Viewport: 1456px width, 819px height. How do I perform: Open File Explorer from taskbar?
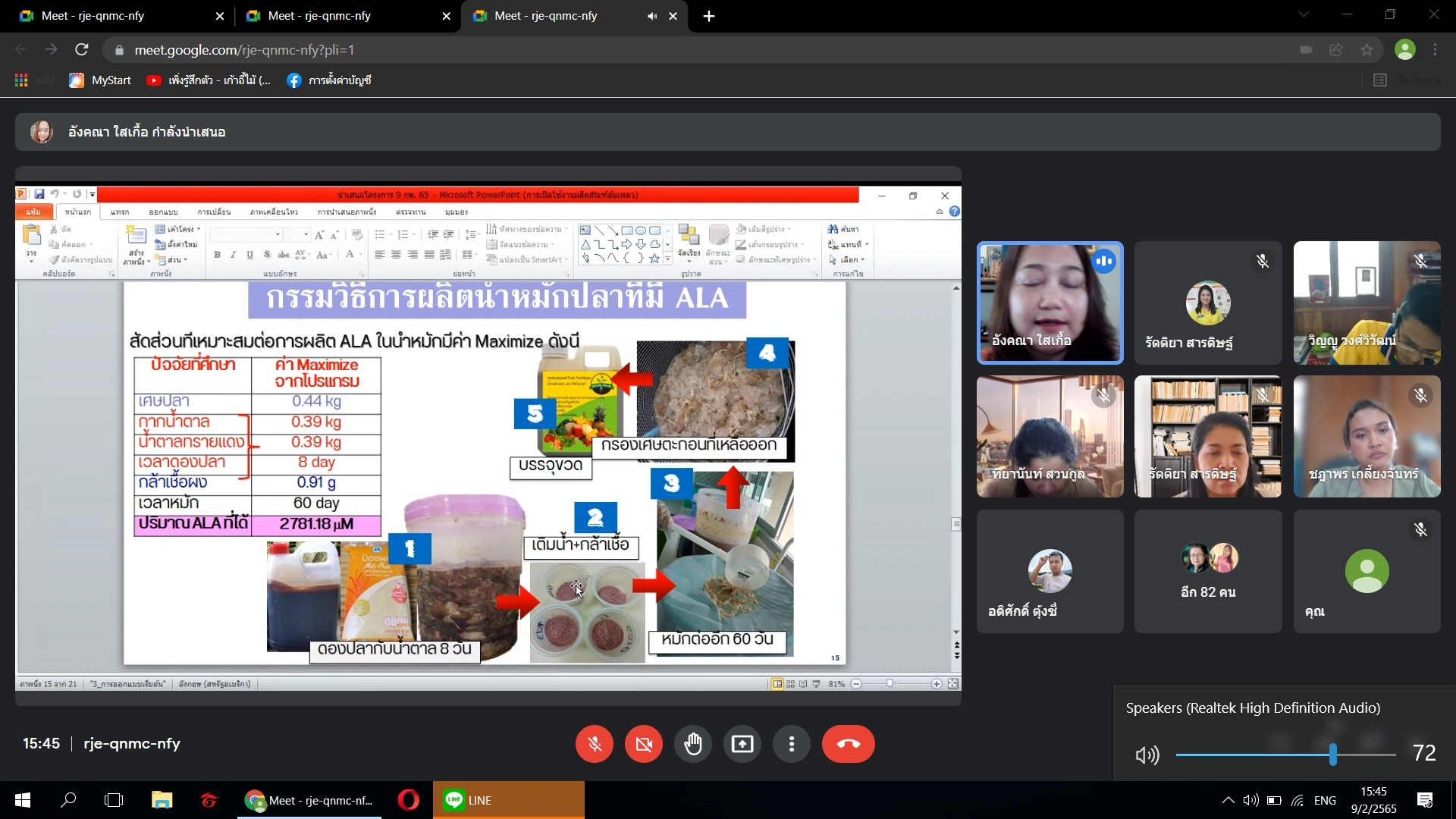(x=162, y=800)
